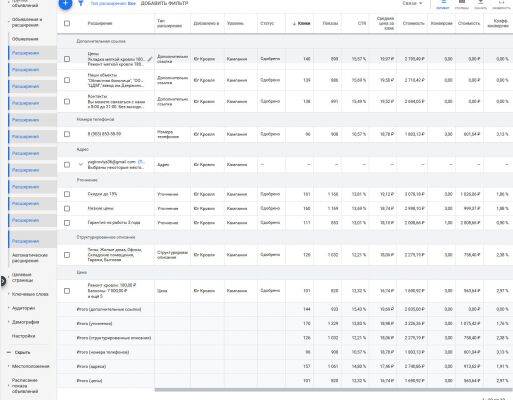Viewport: 513px width, 400px height.
Task: Click 'Низкие цены' callout text
Action: pos(100,208)
